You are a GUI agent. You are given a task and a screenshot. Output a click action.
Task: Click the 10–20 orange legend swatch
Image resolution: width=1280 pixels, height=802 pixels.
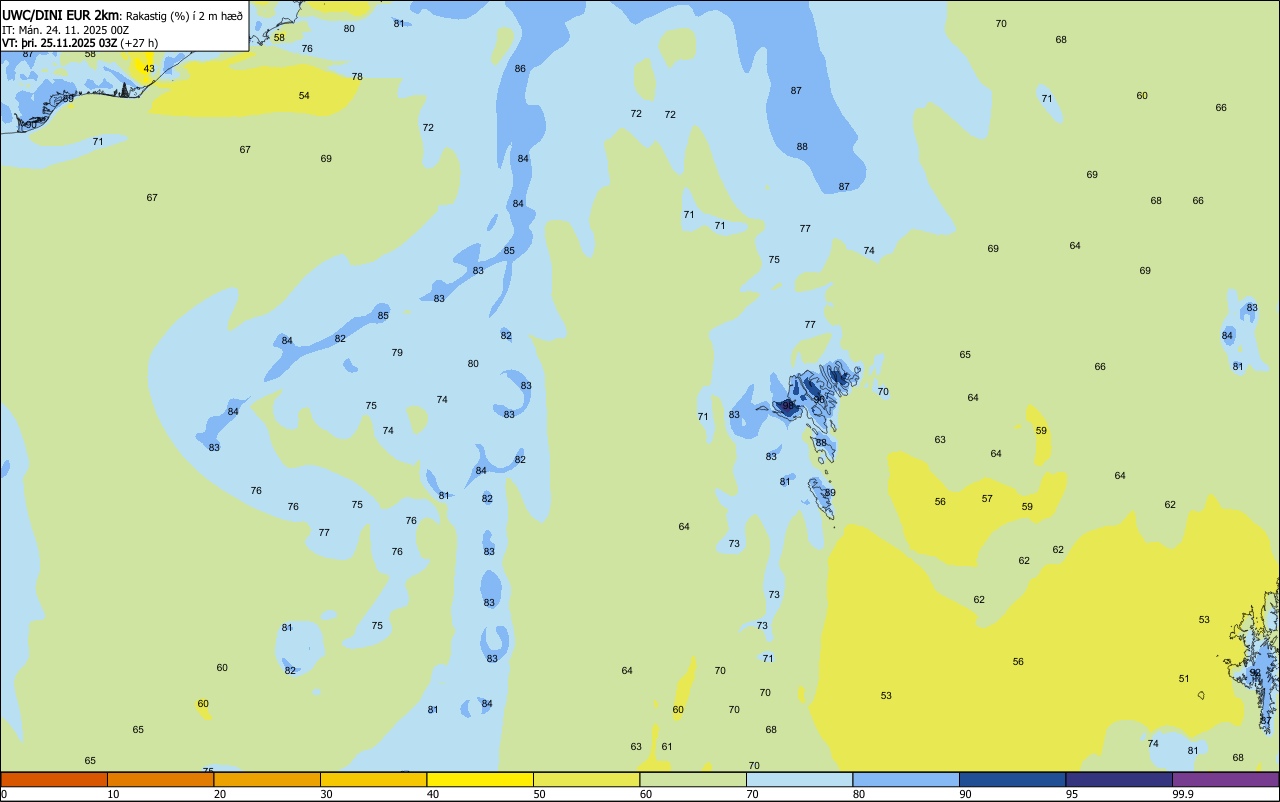coord(160,779)
